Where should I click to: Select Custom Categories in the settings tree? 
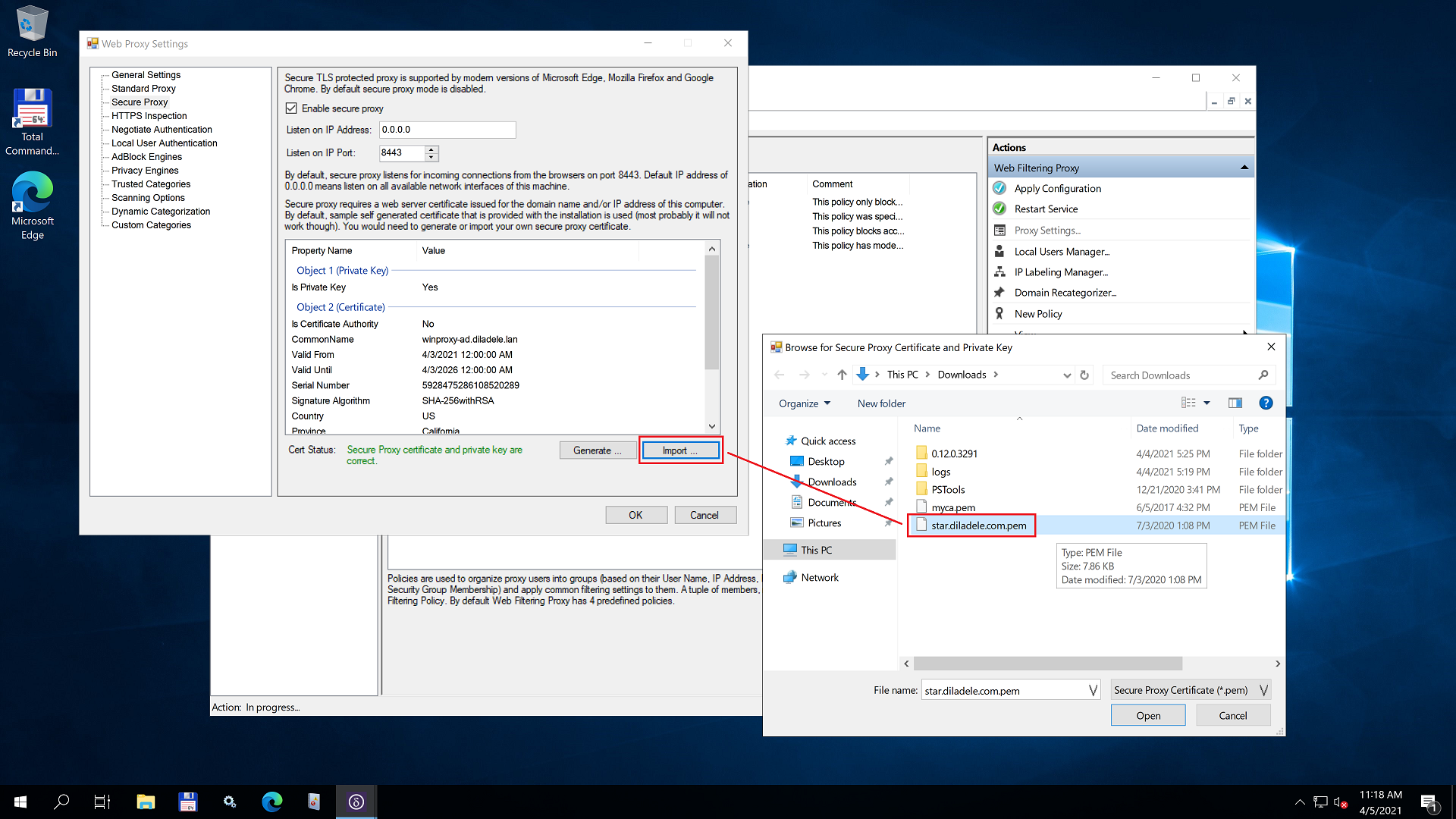[x=151, y=225]
